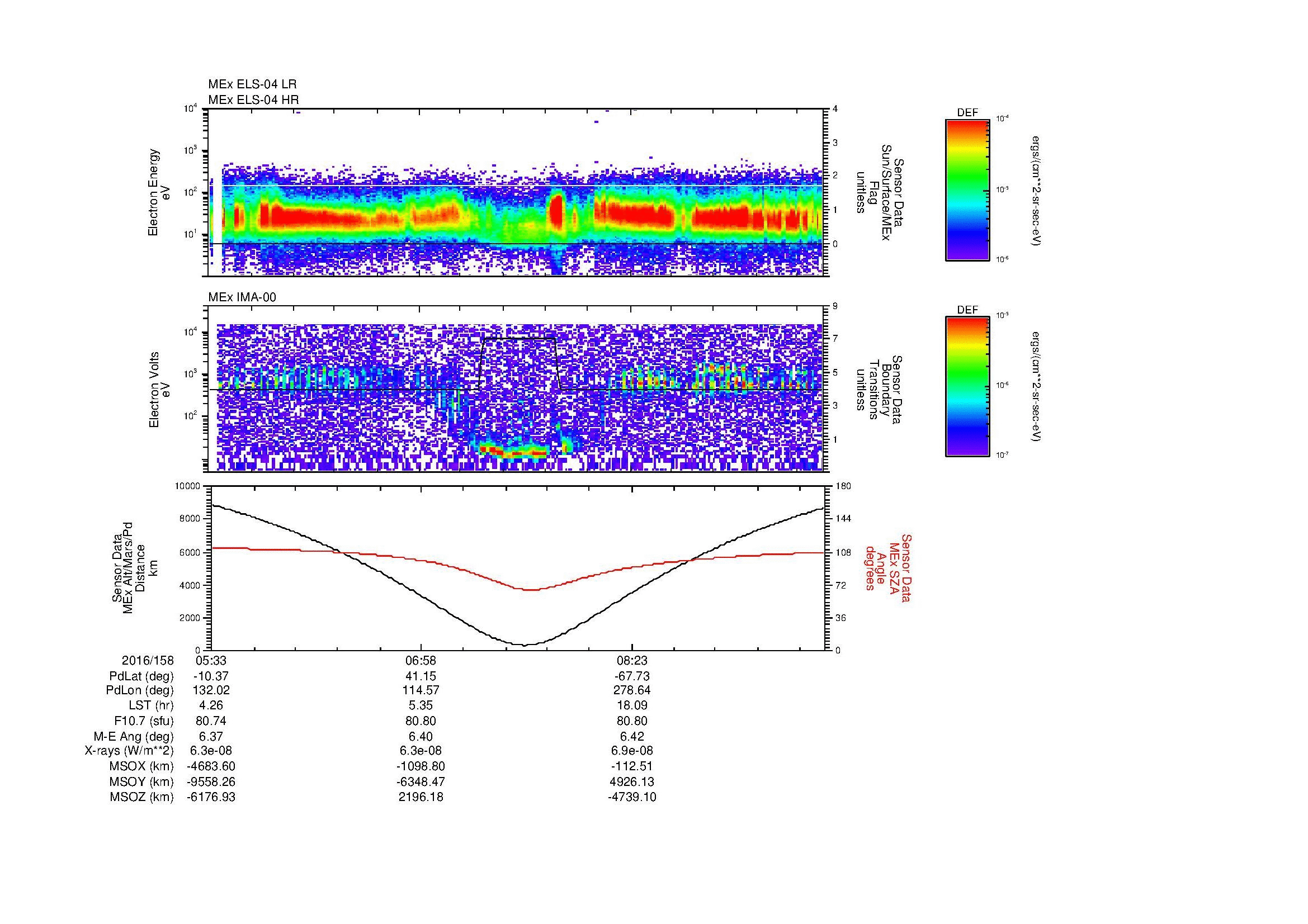Click the PdLon value 132.02
Viewport: 1308px width, 924px height.
pos(211,690)
